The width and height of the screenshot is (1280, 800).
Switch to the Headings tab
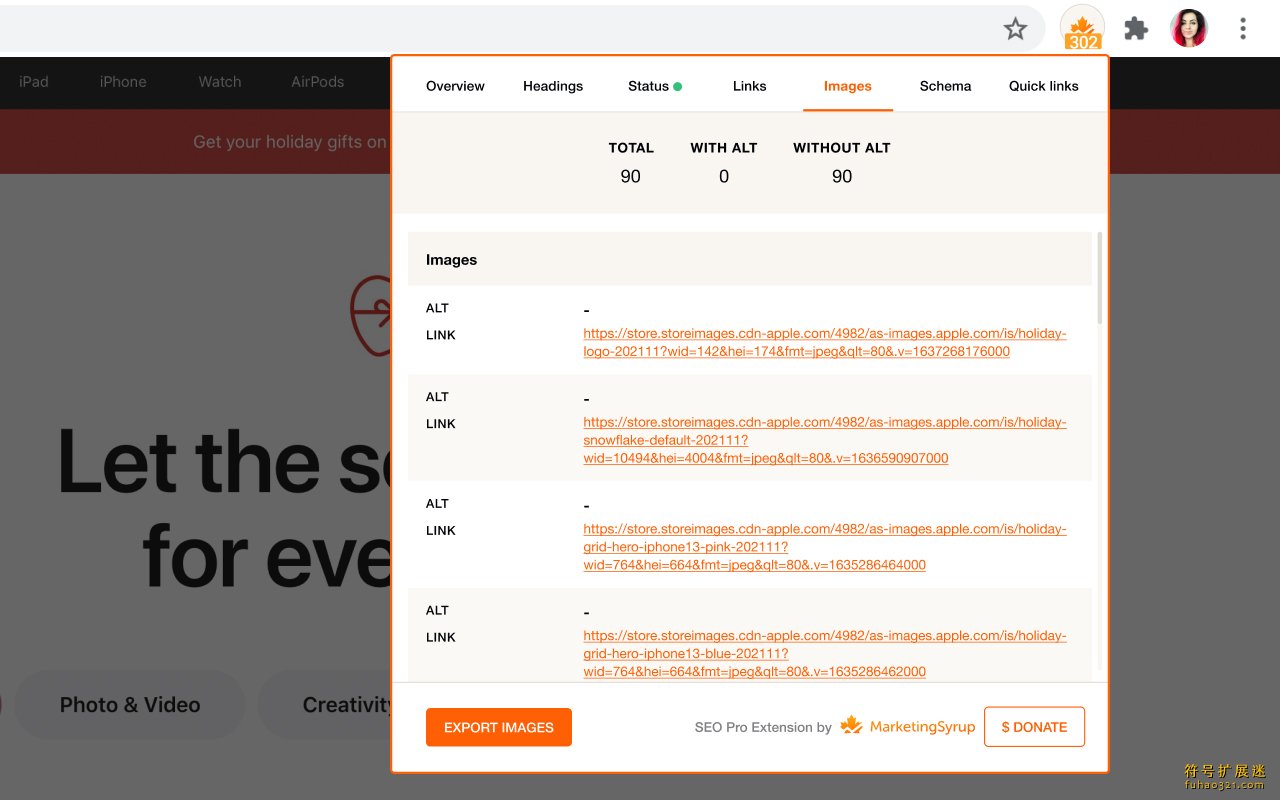[x=553, y=86]
